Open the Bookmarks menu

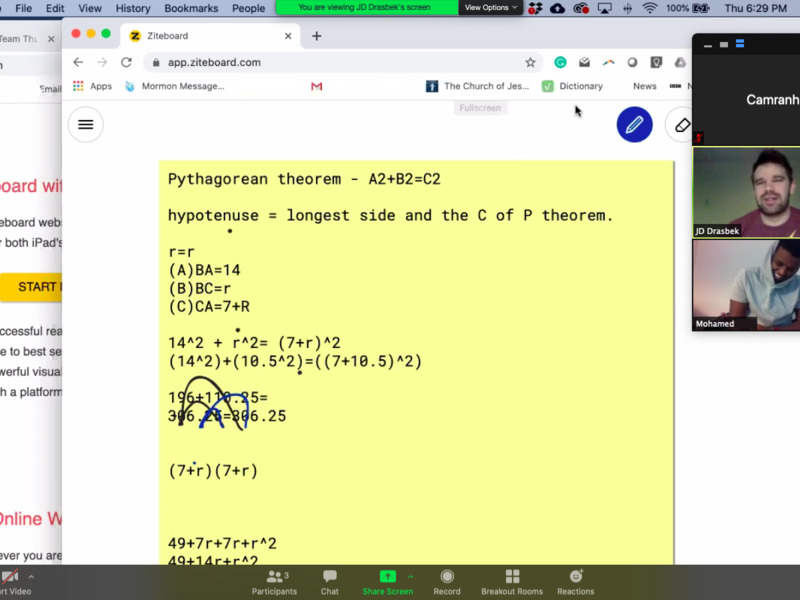pyautogui.click(x=191, y=8)
